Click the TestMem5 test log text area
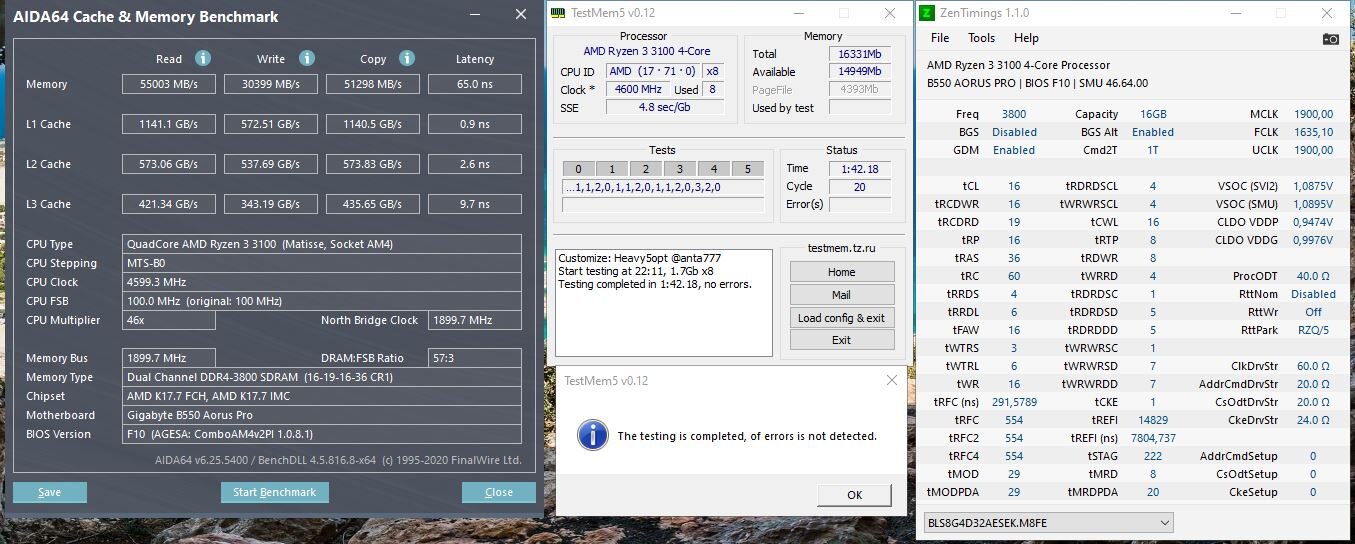This screenshot has height=544, width=1355. coord(664,302)
